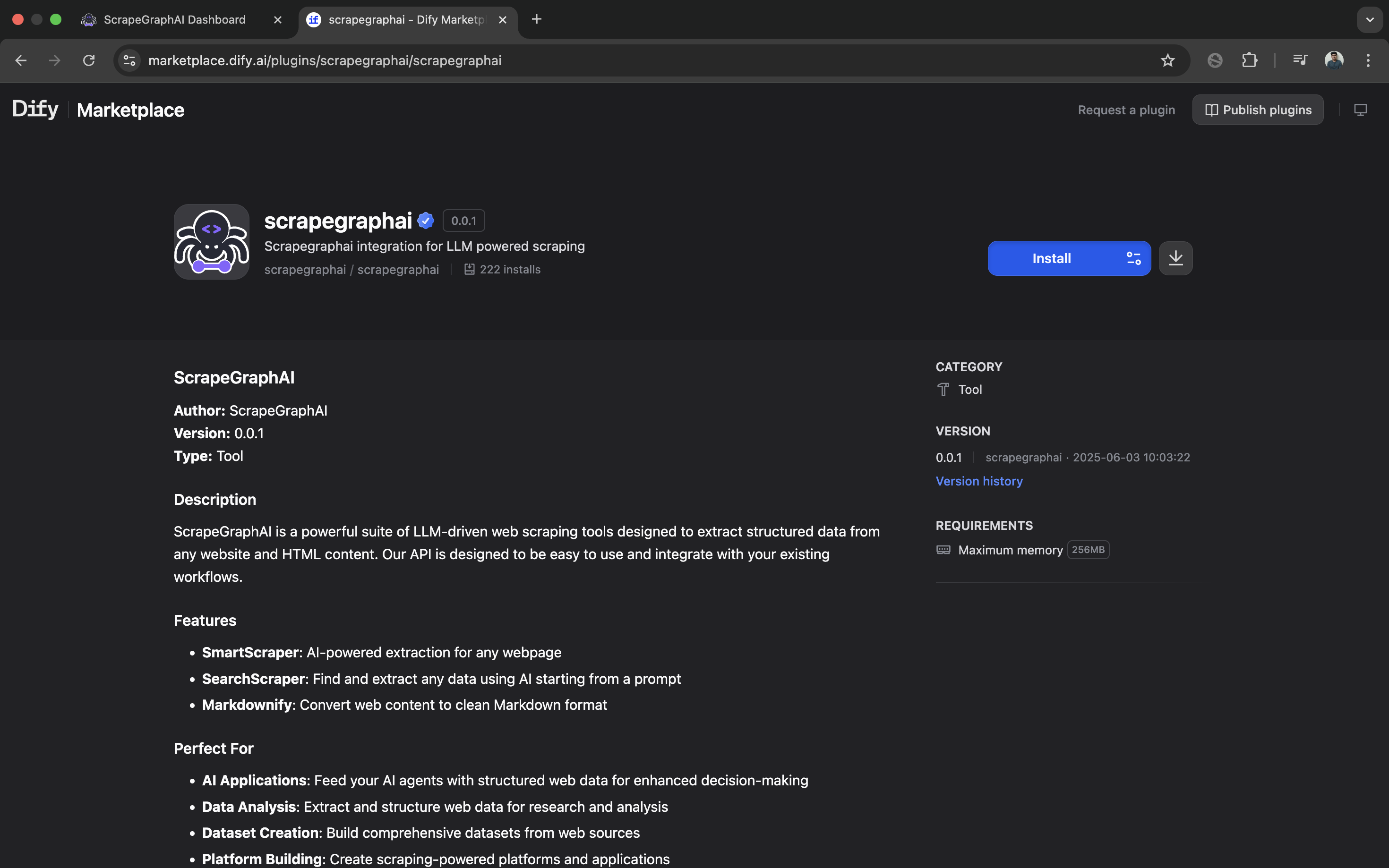The width and height of the screenshot is (1389, 868).
Task: Click the scrapegraphai spider plugin logo
Action: click(x=211, y=242)
